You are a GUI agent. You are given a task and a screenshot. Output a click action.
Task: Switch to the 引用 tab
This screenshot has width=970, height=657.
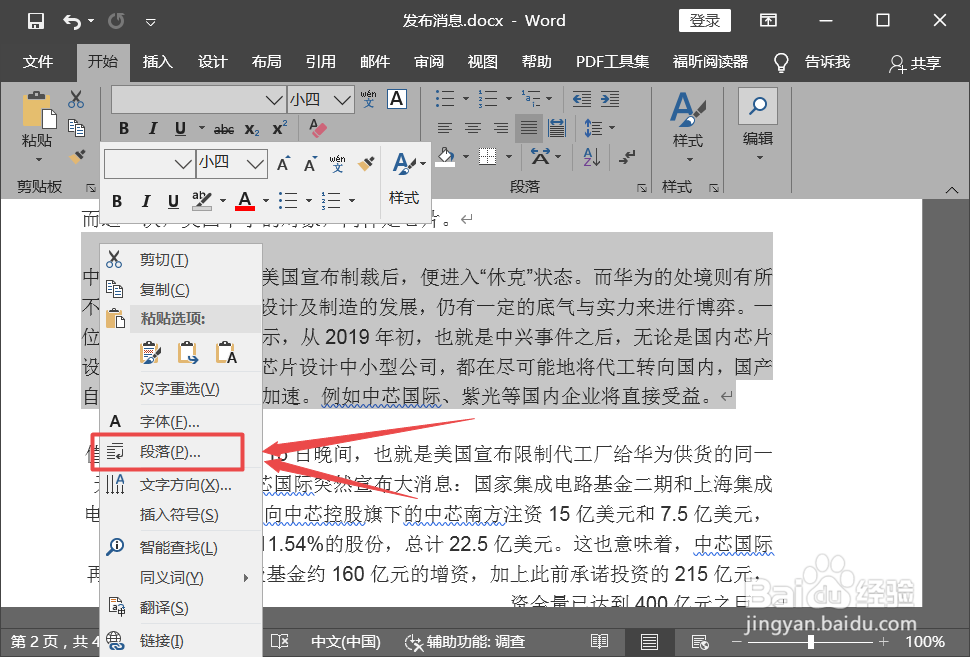tap(320, 62)
